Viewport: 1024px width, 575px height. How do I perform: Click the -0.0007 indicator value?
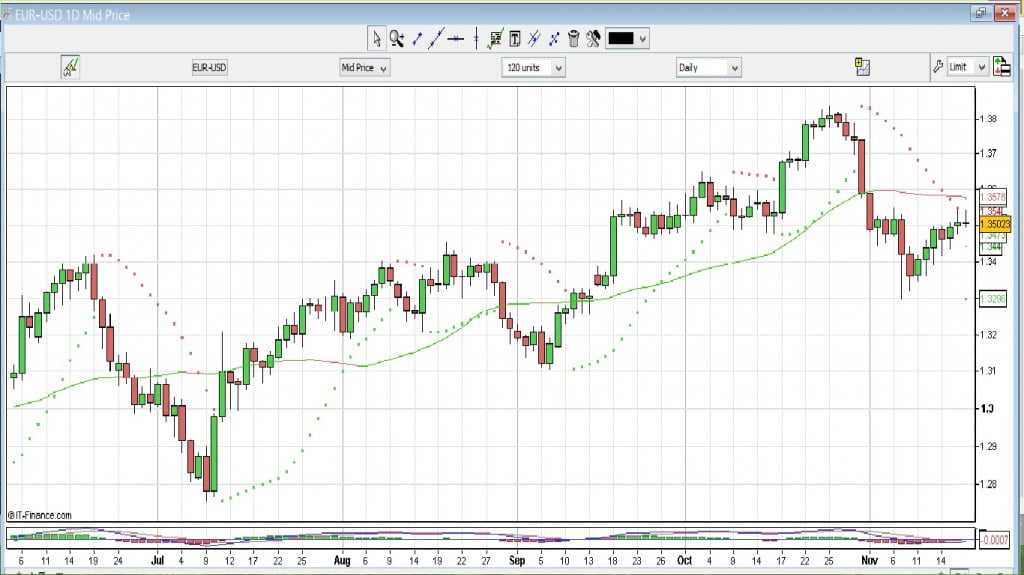(x=995, y=540)
